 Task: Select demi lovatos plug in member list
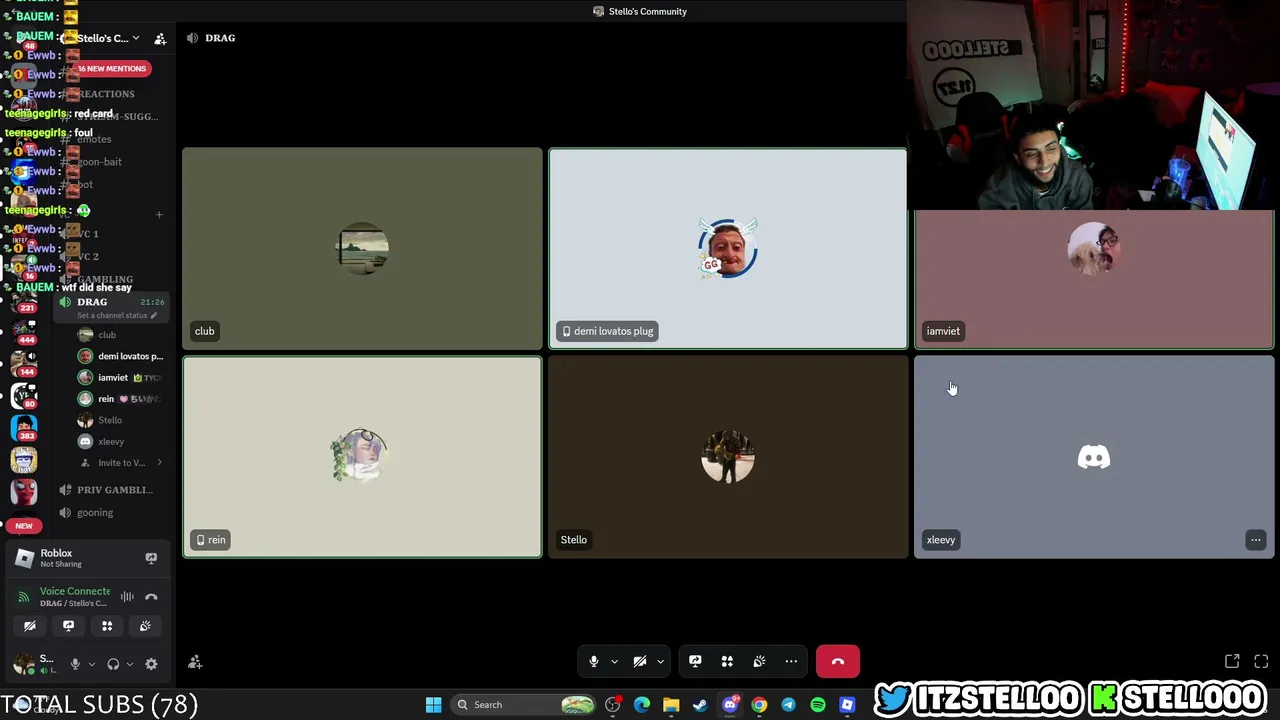(x=121, y=356)
